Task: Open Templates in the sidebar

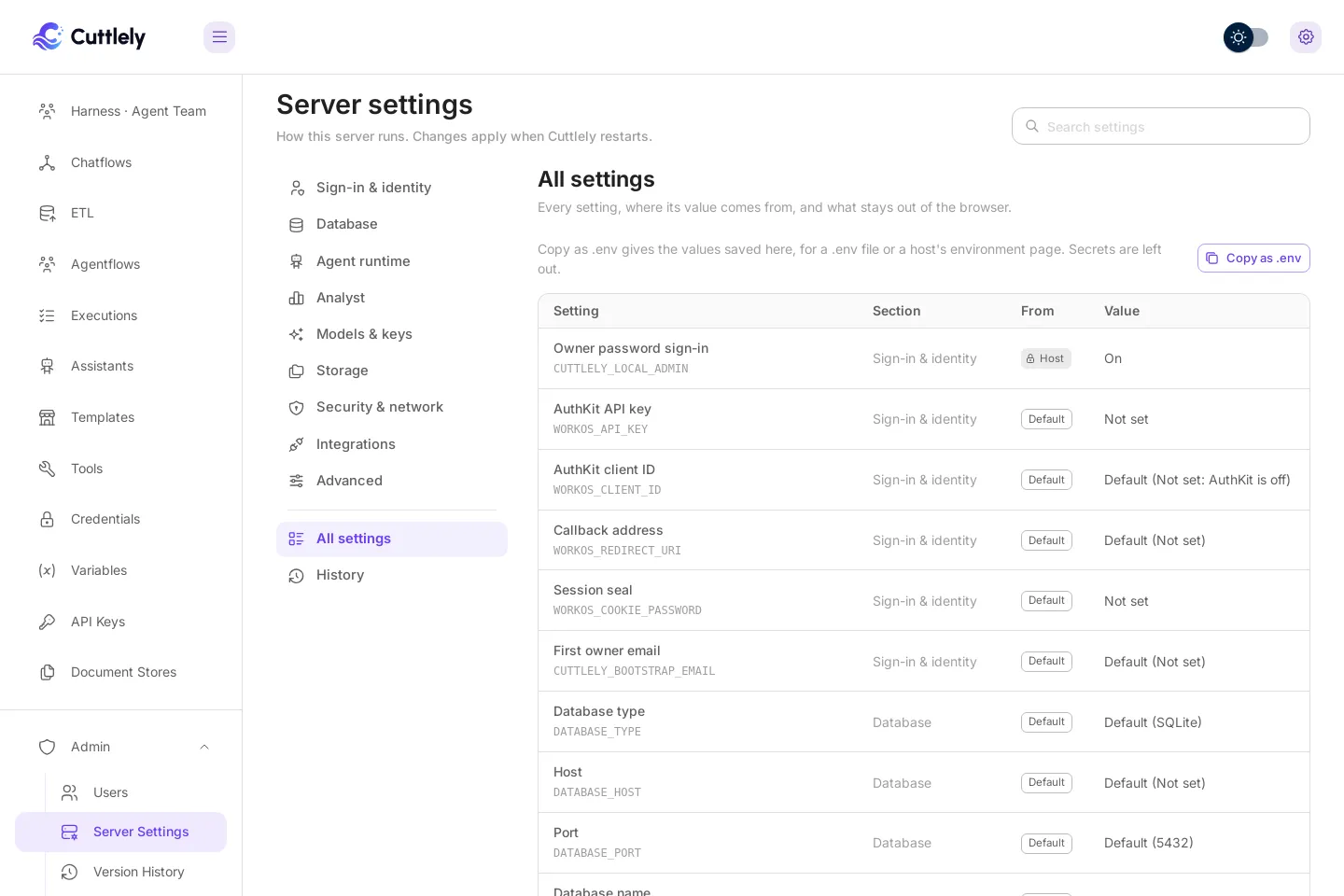Action: click(120, 417)
